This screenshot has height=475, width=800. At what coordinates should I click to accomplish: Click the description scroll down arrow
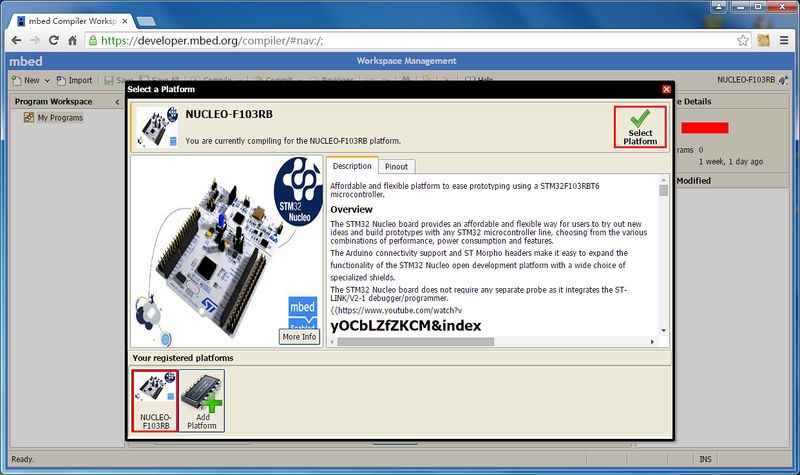[x=663, y=331]
